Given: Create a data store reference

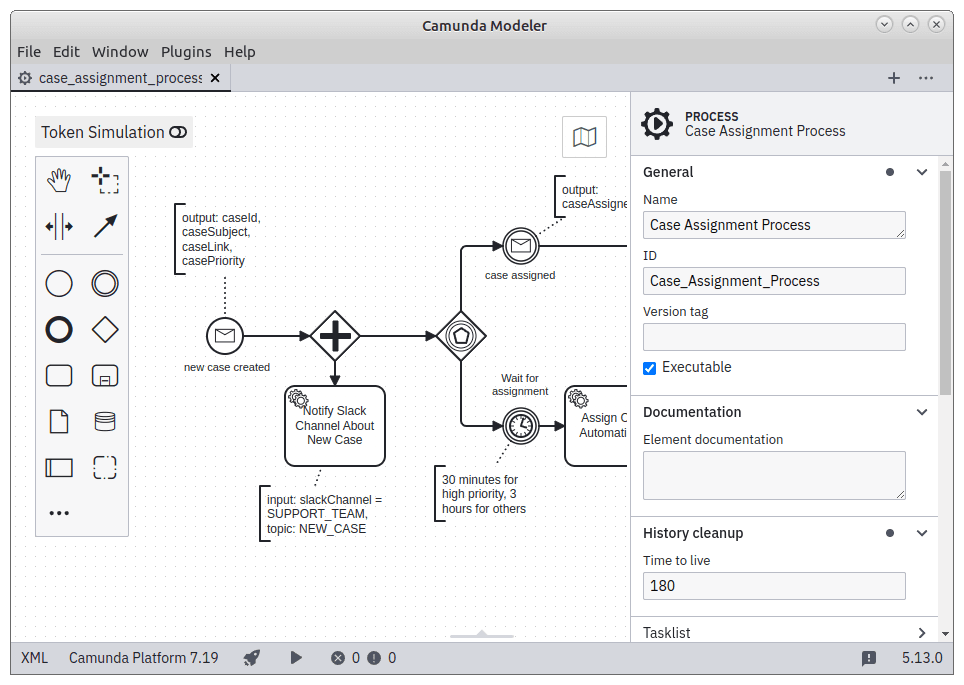Looking at the screenshot, I should (105, 422).
